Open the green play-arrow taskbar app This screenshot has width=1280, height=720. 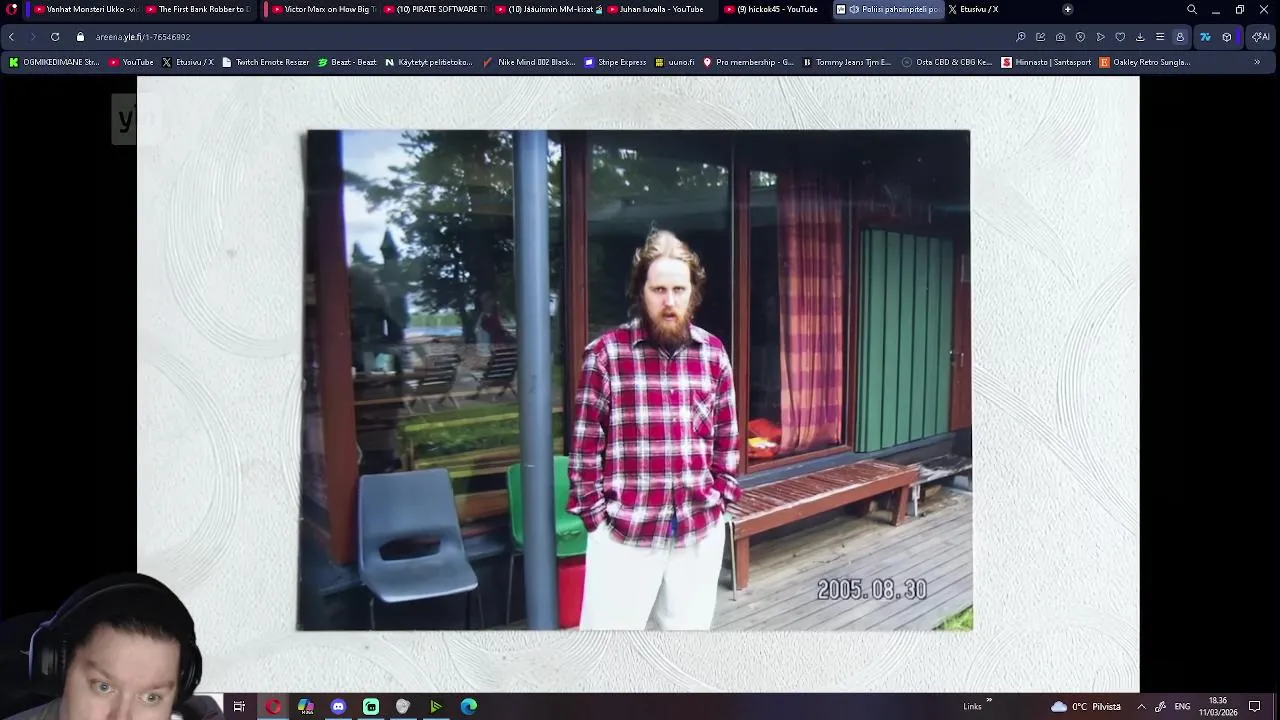pyautogui.click(x=436, y=707)
